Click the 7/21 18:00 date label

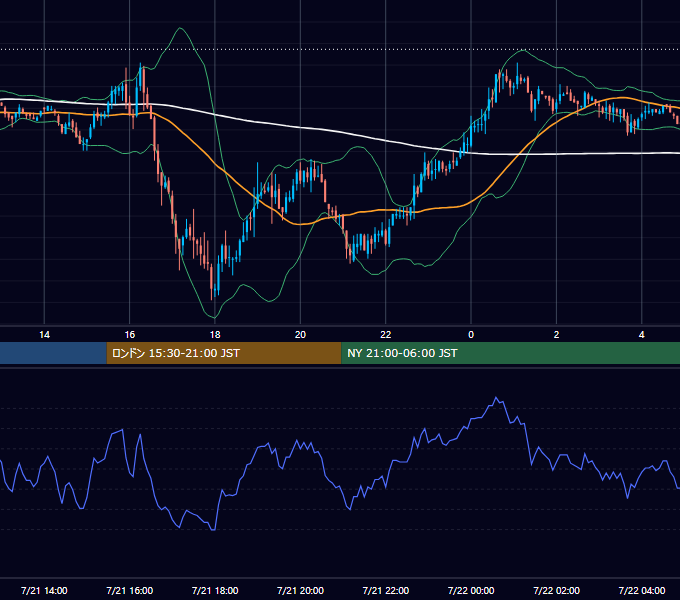215,590
